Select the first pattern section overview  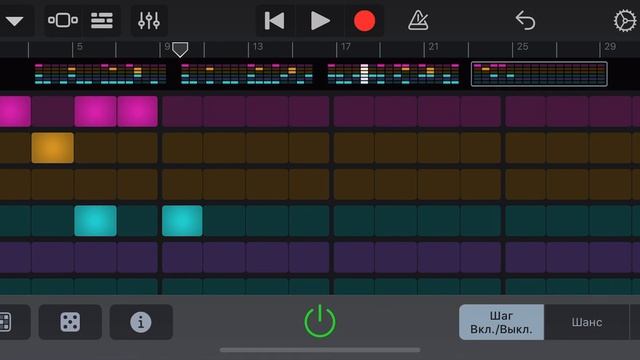[100, 74]
